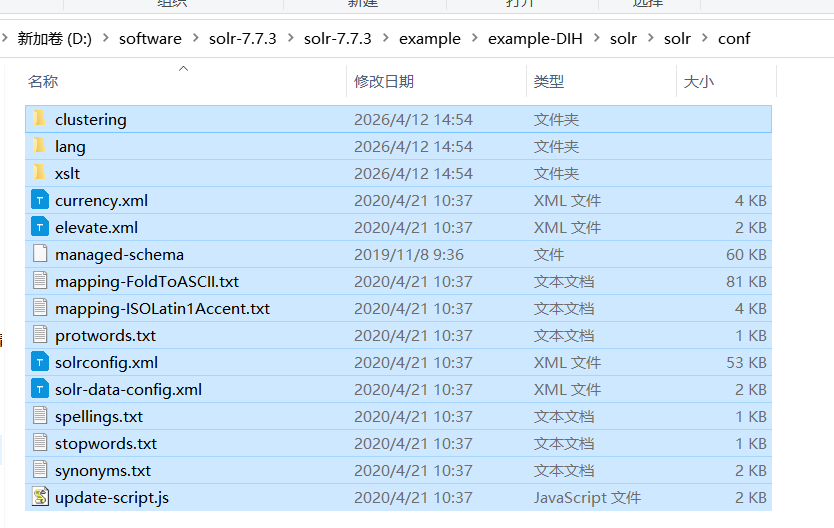Sort files by 名称 column header
Viewport: 834px width, 528px height.
point(43,81)
